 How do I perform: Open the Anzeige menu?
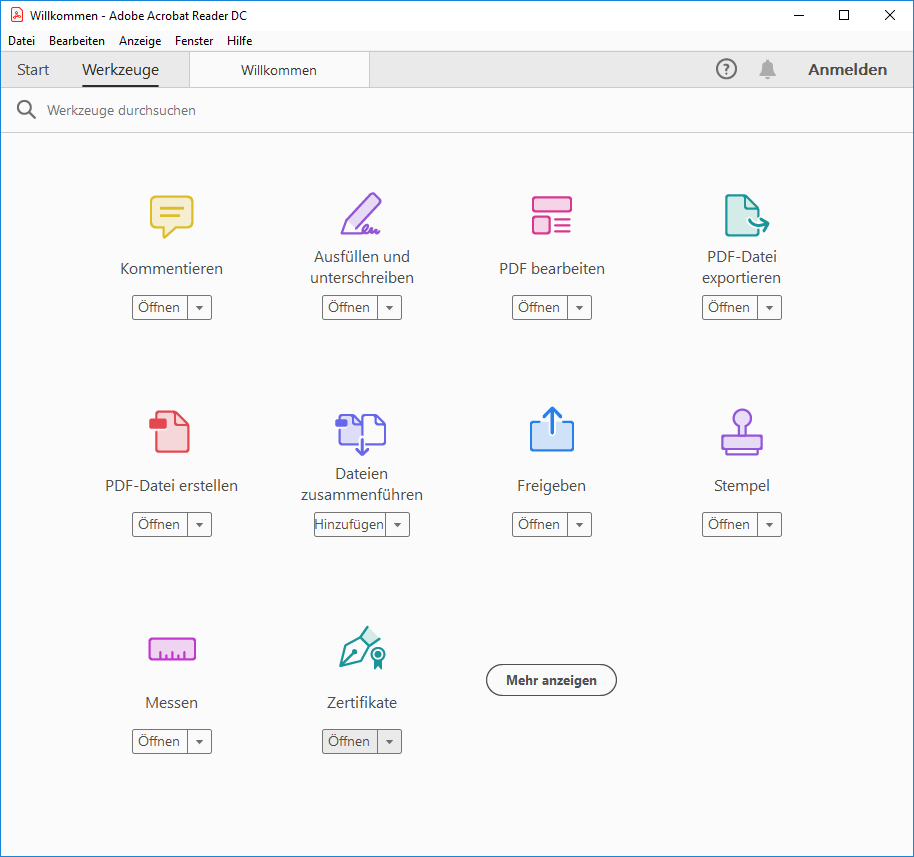(140, 41)
